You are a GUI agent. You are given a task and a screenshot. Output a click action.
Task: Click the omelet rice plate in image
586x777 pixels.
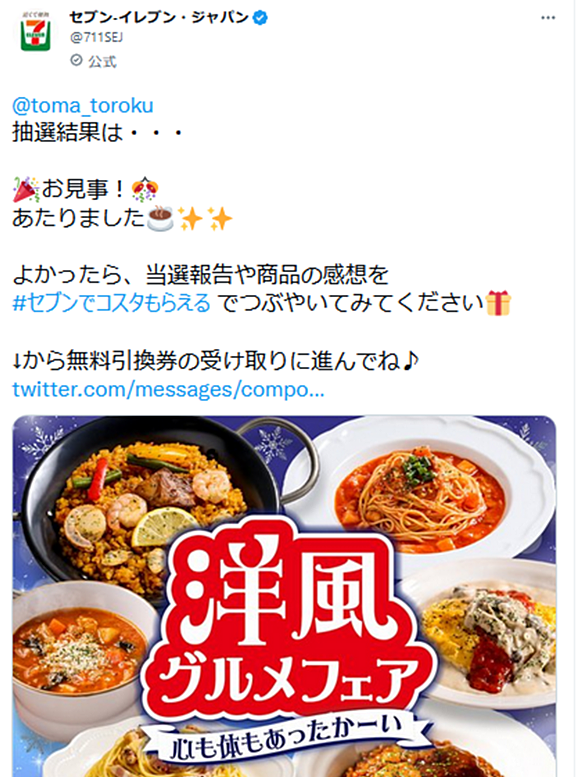coord(488,634)
